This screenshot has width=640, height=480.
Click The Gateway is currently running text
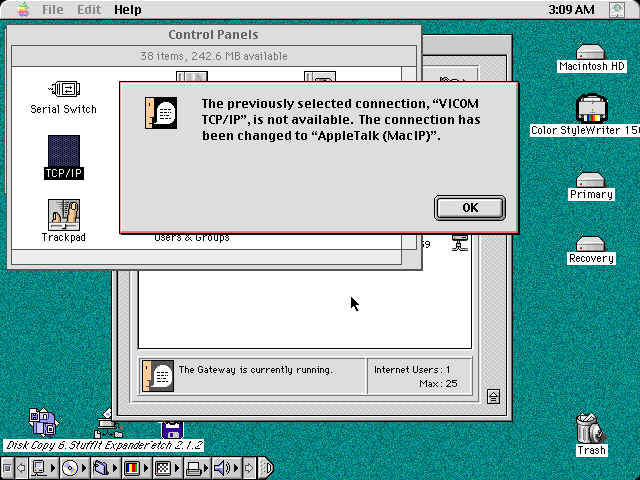tap(256, 370)
